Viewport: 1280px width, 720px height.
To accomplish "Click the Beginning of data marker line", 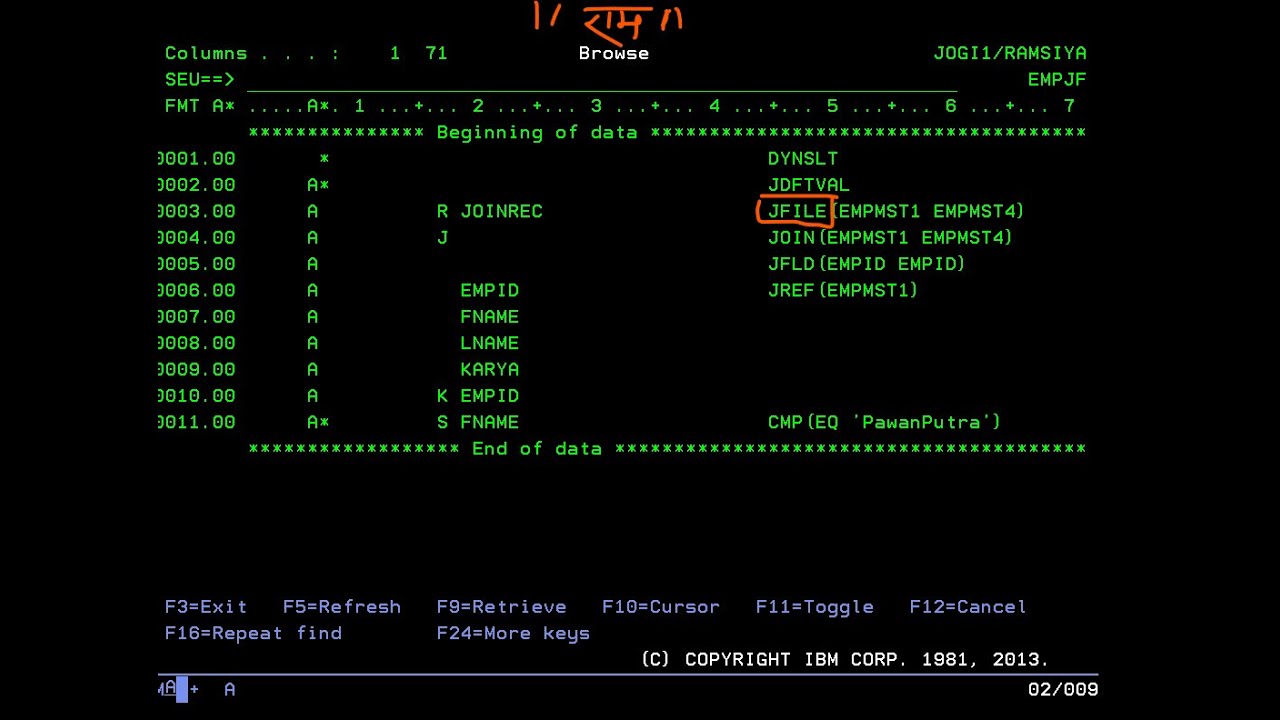I will [667, 133].
